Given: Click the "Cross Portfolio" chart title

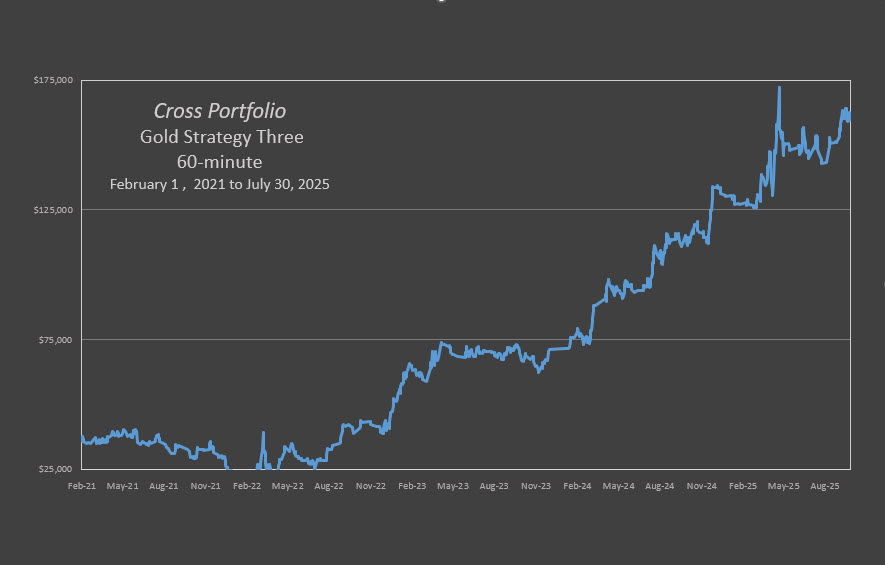Looking at the screenshot, I should click(x=219, y=111).
